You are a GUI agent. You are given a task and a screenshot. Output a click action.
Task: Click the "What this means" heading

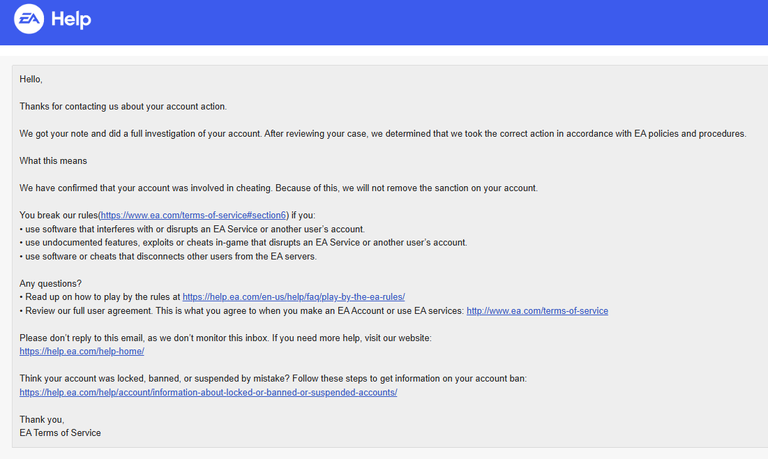click(52, 161)
